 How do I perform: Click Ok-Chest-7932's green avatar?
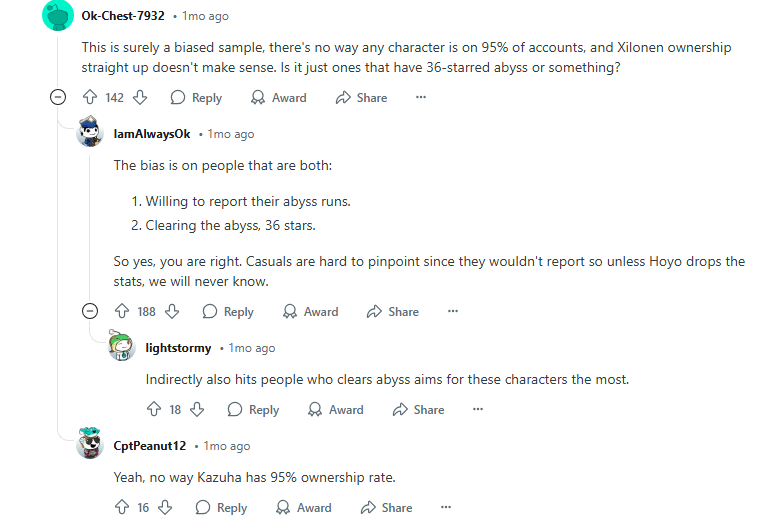[x=59, y=17]
